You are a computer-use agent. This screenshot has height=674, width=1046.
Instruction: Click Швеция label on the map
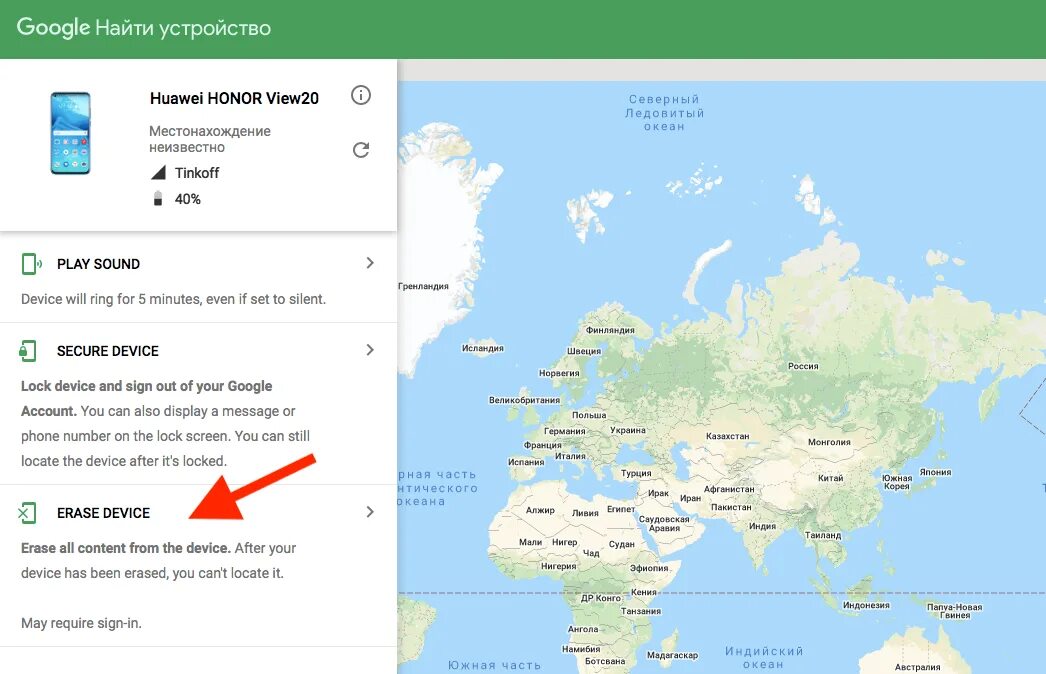coord(584,350)
